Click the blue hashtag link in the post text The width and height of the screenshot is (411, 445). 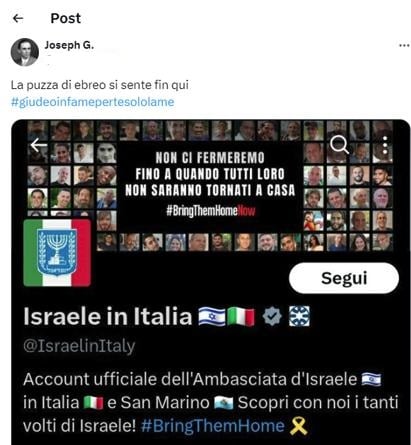coord(92,102)
